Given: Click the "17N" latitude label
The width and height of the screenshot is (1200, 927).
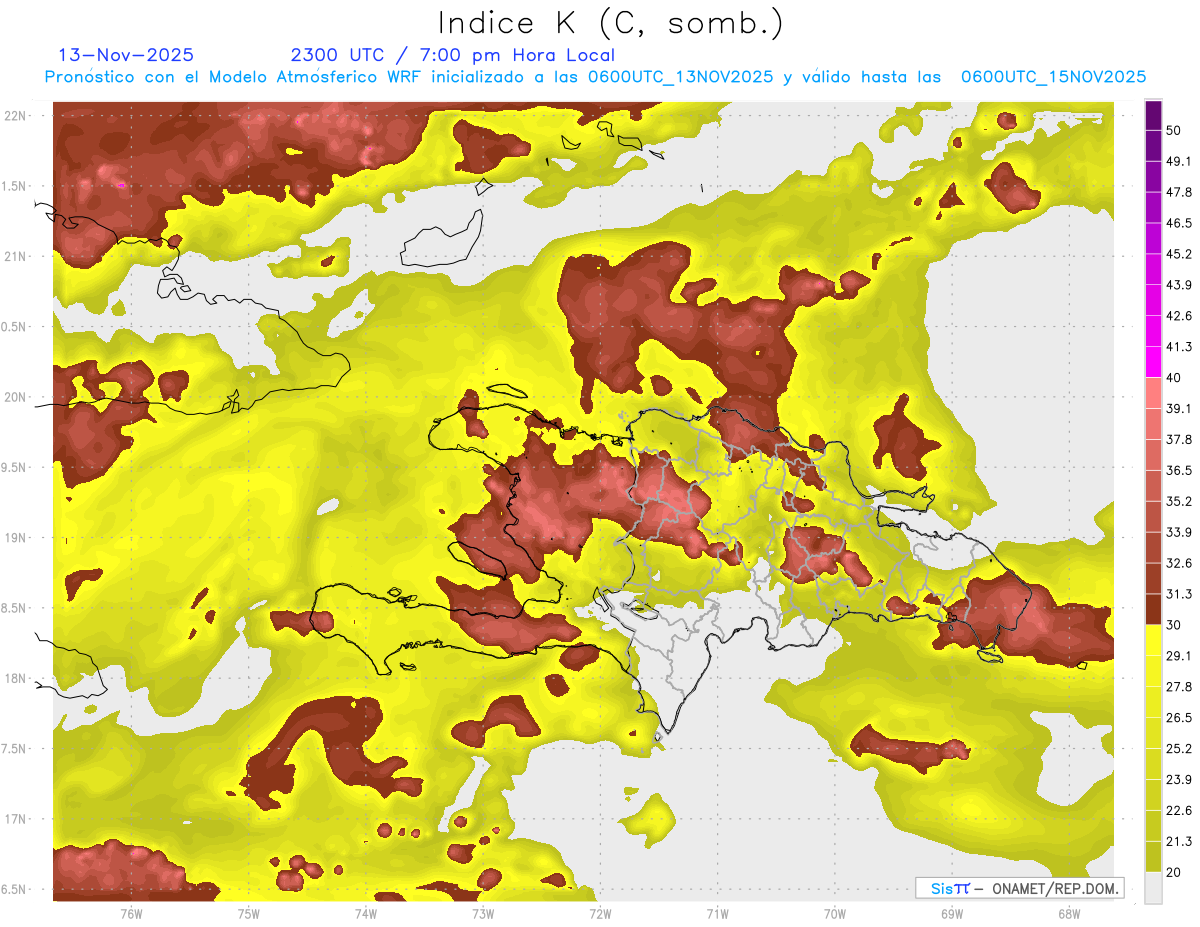Looking at the screenshot, I should pyautogui.click(x=16, y=820).
